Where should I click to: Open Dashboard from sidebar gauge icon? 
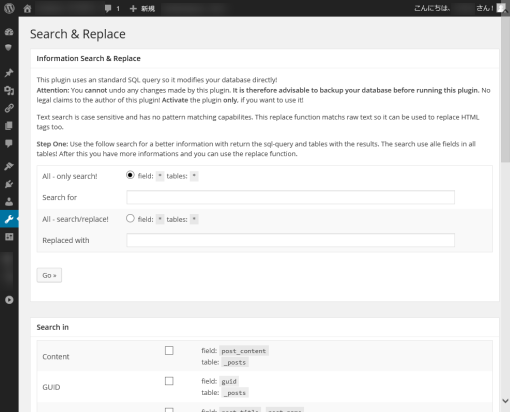tap(9, 32)
